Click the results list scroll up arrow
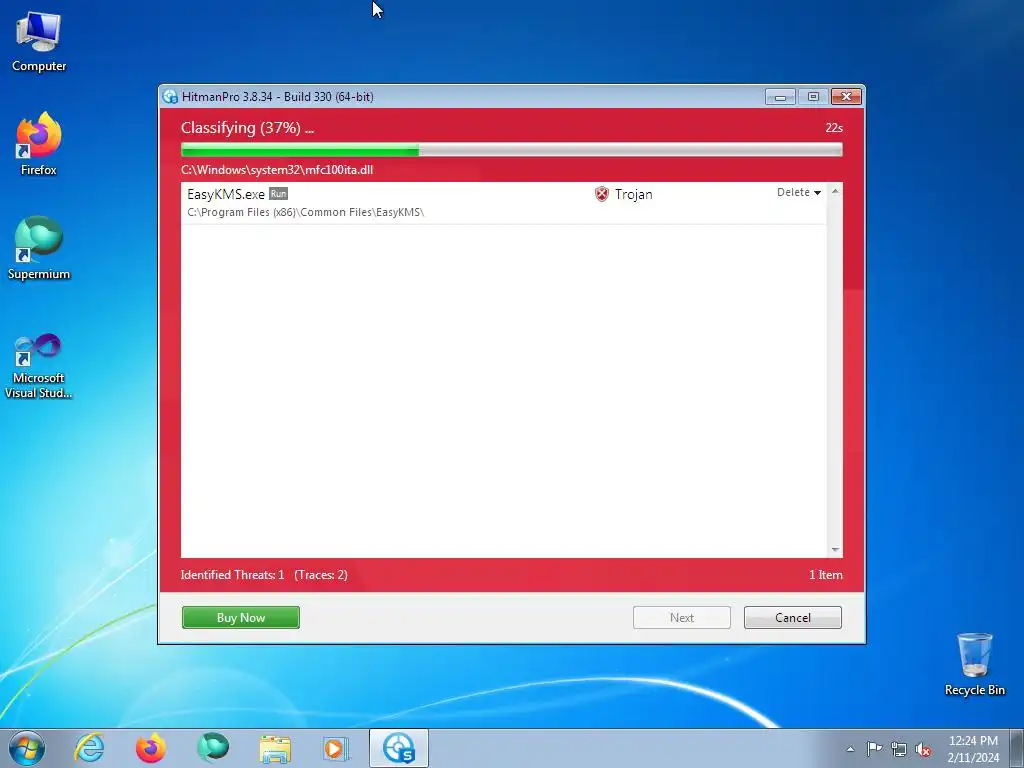1024x768 pixels. coord(835,191)
